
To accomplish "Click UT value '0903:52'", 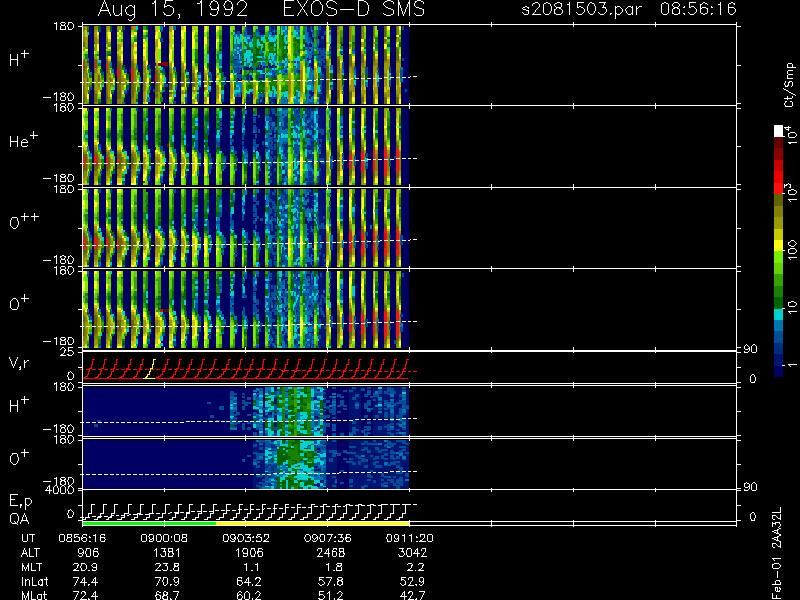I will pyautogui.click(x=246, y=538).
